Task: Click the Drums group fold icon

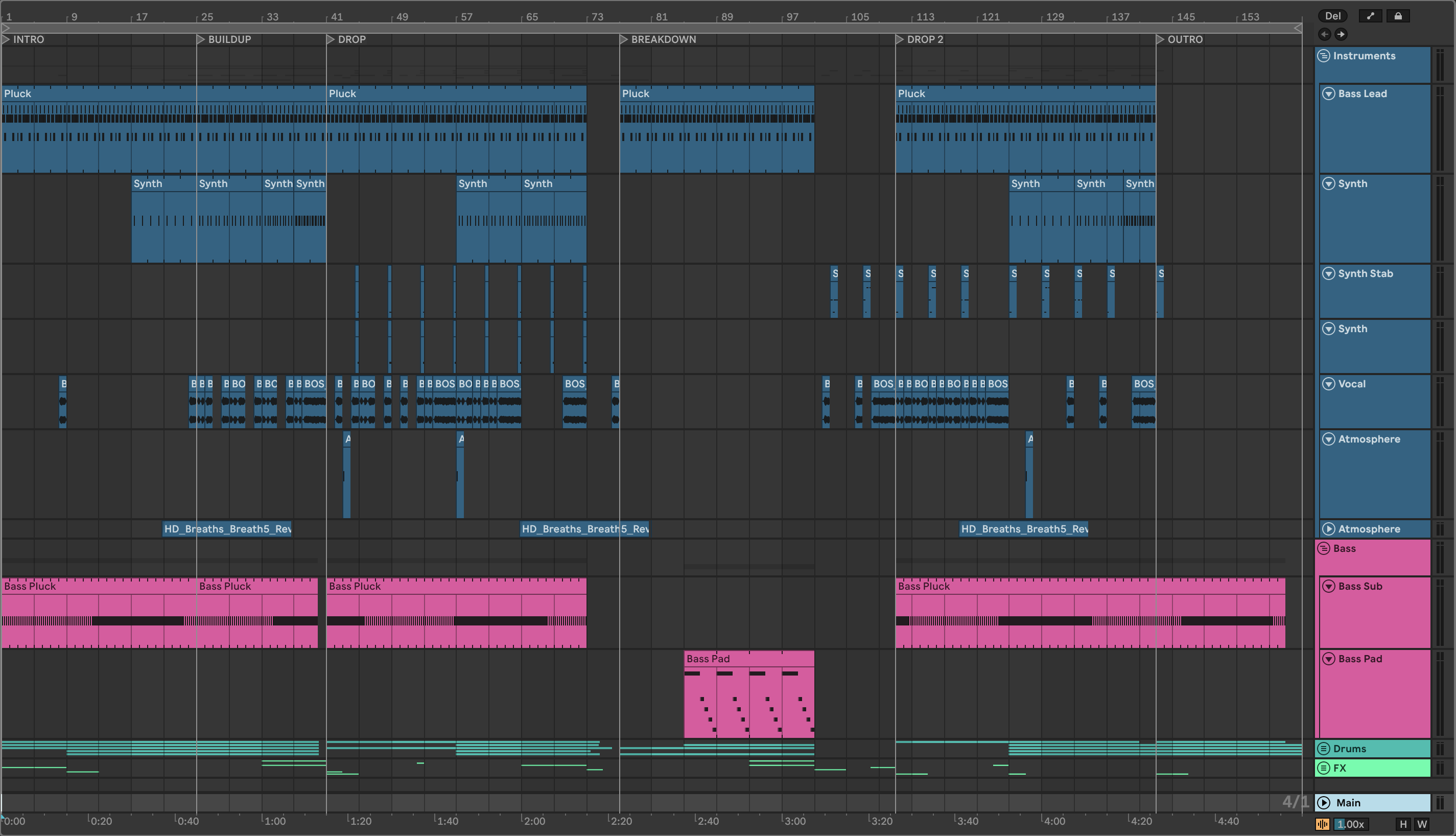Action: [1324, 749]
